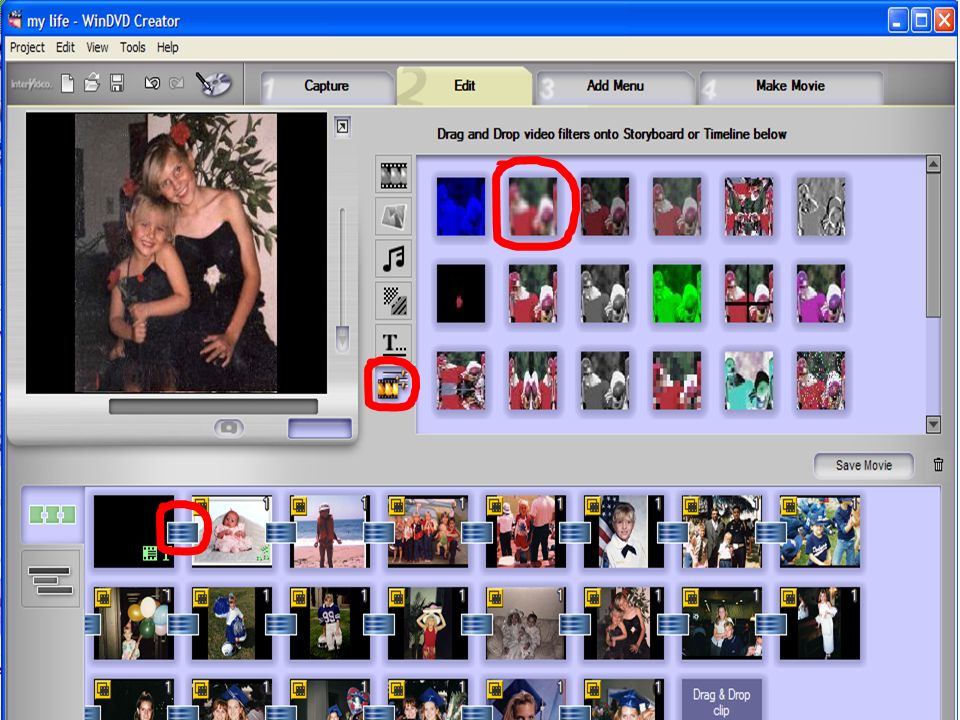Go to the Make Movie step tab

(790, 86)
